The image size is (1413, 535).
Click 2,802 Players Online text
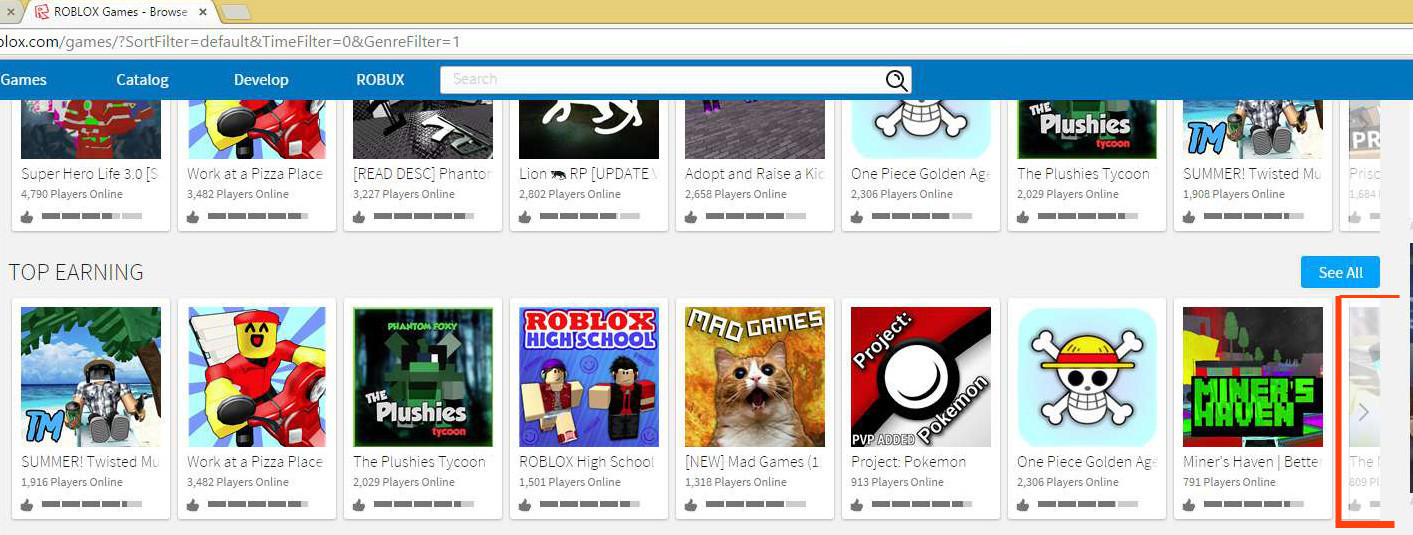(570, 194)
